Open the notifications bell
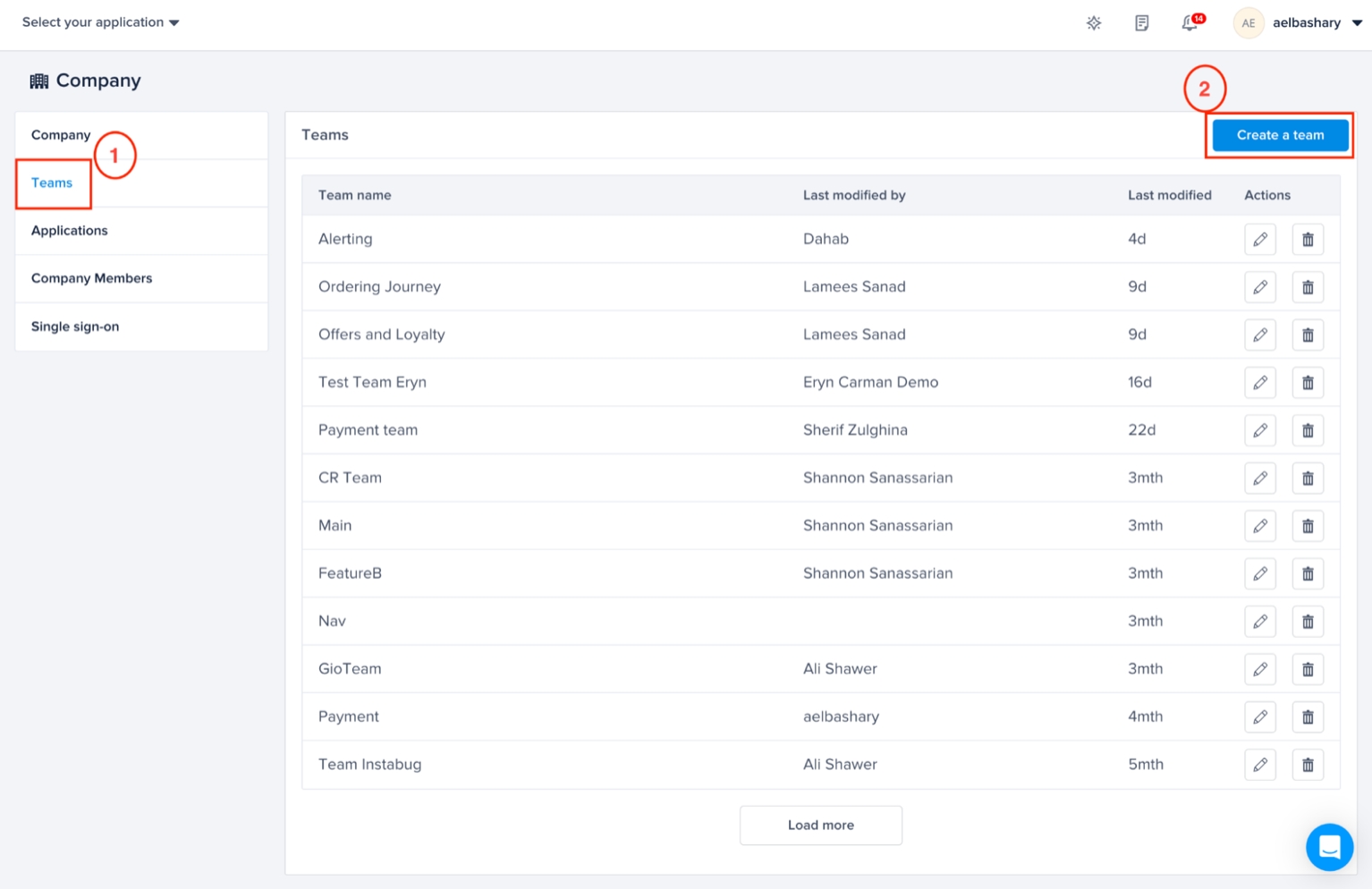1372x889 pixels. click(1190, 23)
